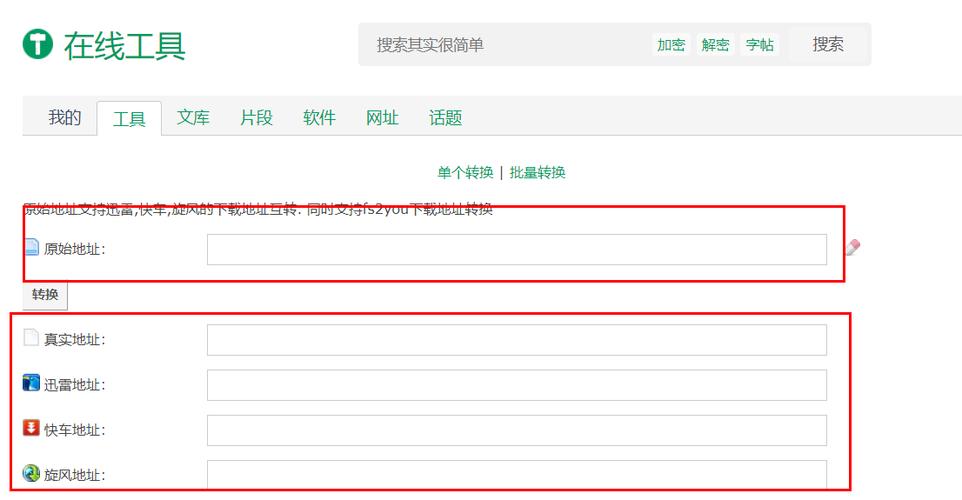Go to the 软件 tab
This screenshot has width=962, height=500.
[320, 117]
